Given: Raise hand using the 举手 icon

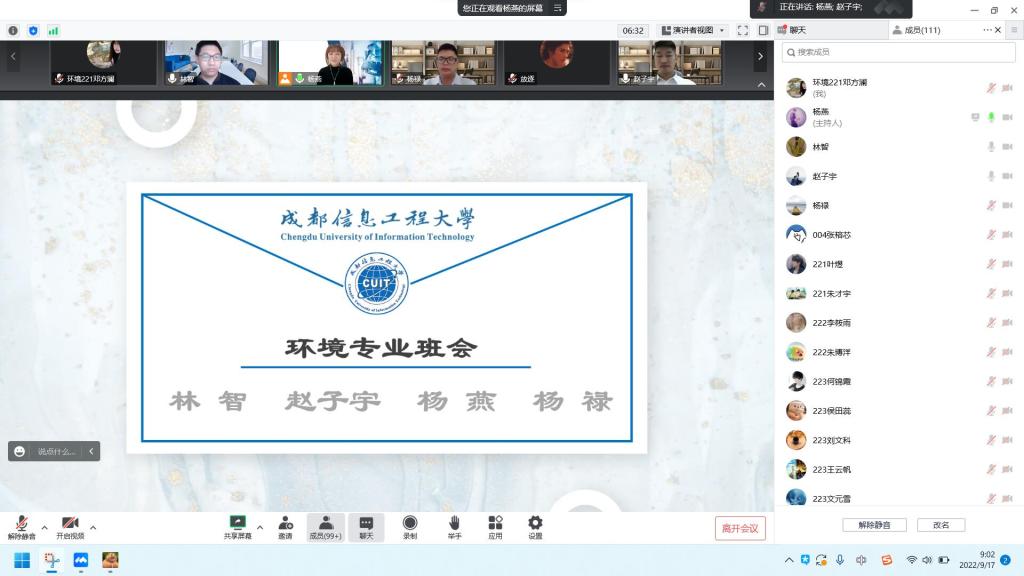Looking at the screenshot, I should tap(454, 523).
